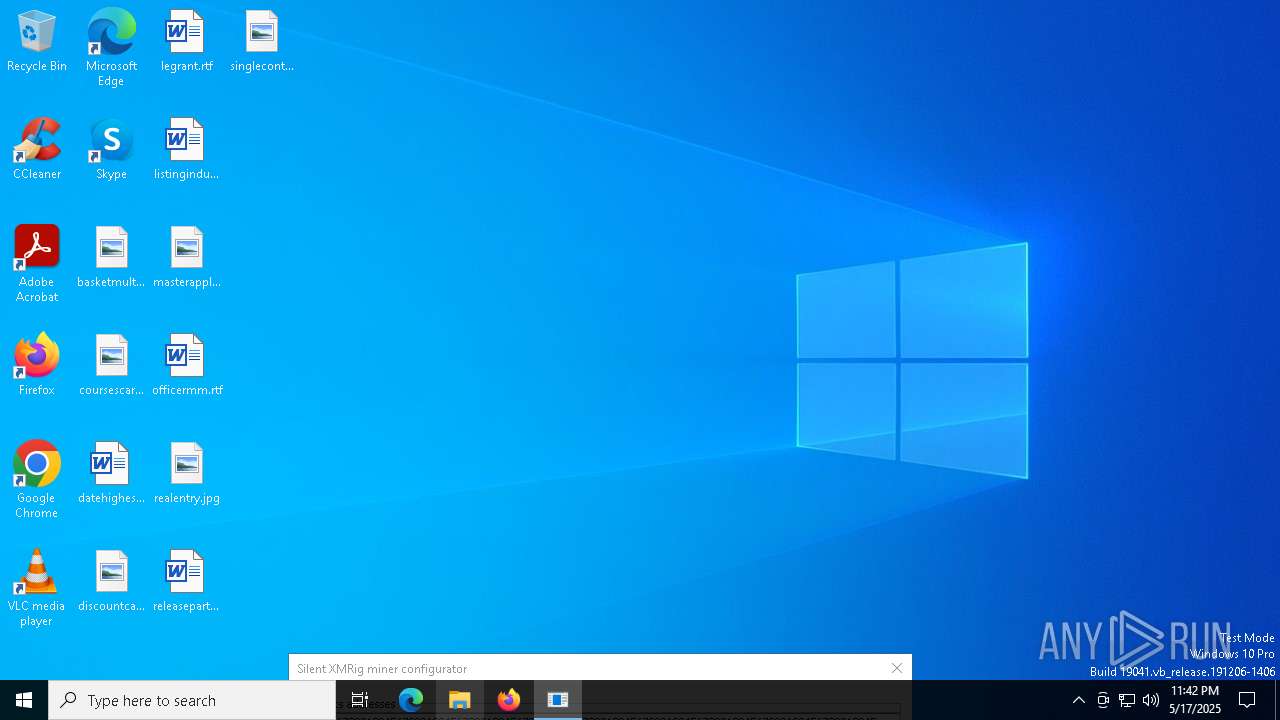Select discountca... image file
The image size is (1280, 720).
pos(111,582)
